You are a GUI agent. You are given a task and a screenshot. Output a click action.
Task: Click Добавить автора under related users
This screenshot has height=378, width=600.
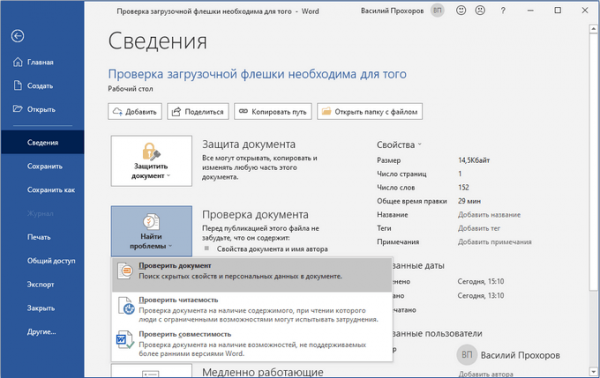pos(486,374)
